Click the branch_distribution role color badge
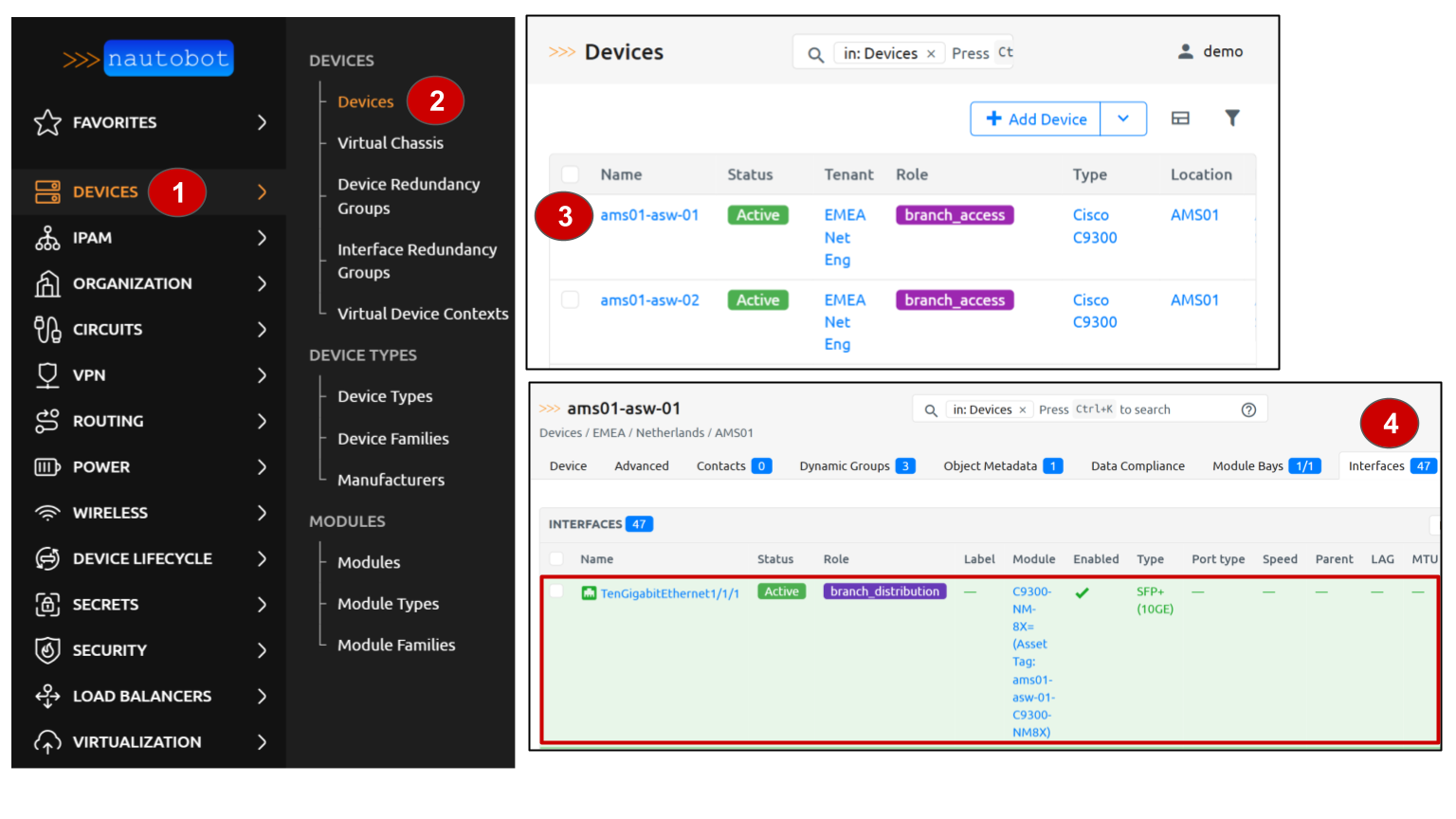Screen dimensions: 1456x819 point(884,591)
